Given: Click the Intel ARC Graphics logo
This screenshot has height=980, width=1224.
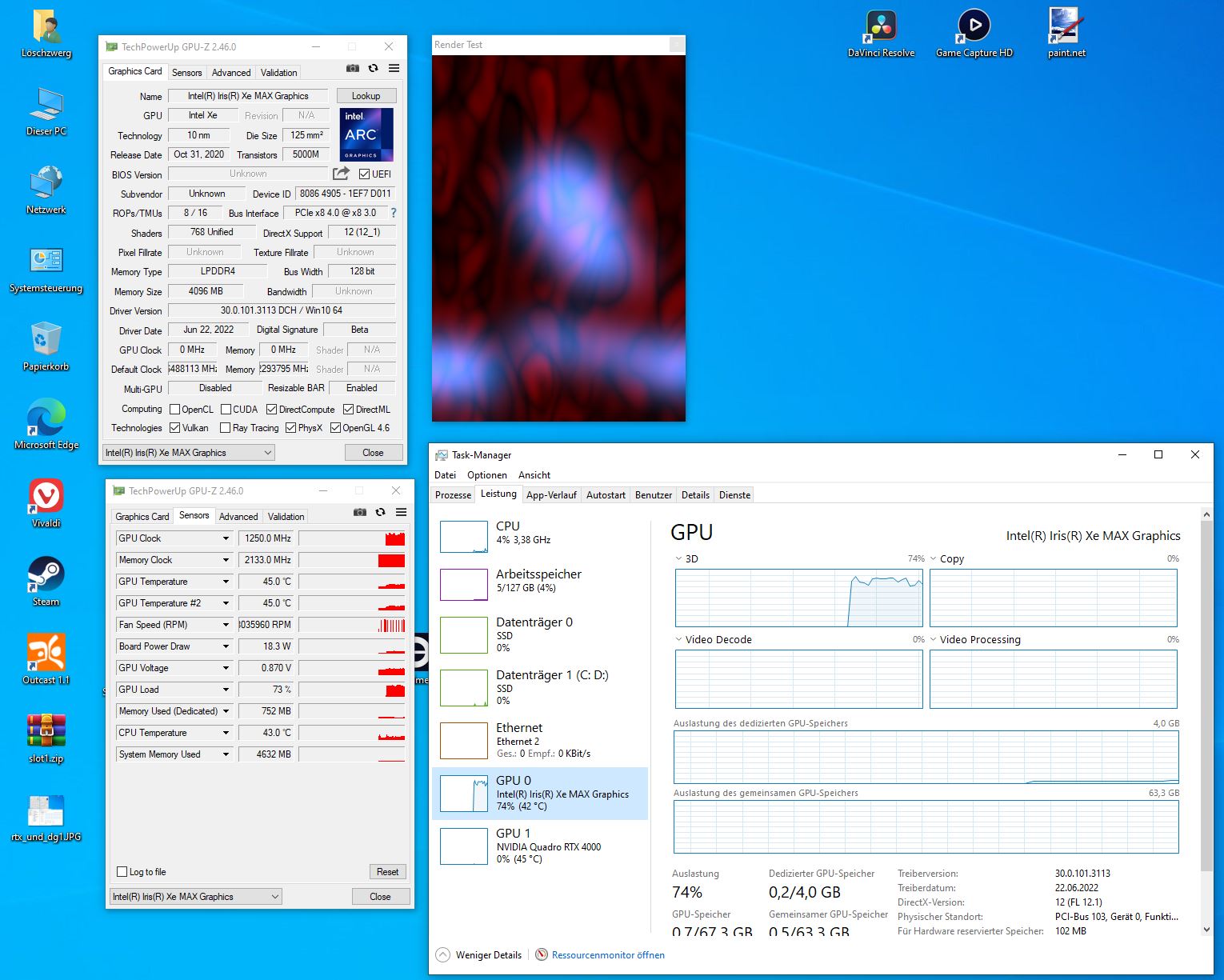Looking at the screenshot, I should tap(366, 134).
